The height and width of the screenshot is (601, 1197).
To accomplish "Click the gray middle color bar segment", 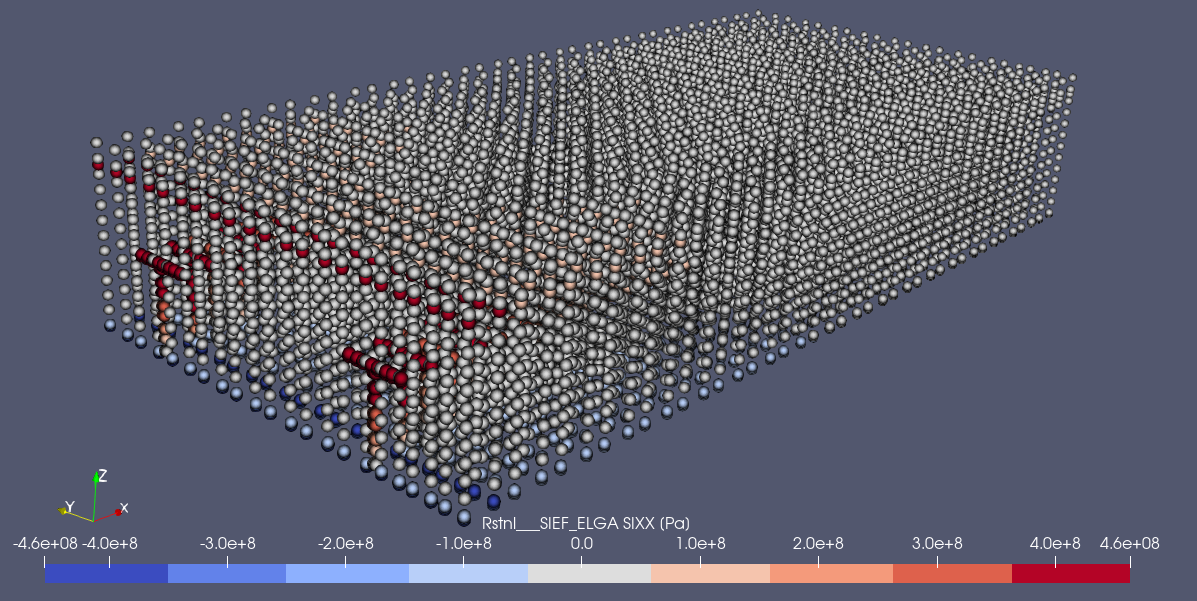I will coord(589,573).
